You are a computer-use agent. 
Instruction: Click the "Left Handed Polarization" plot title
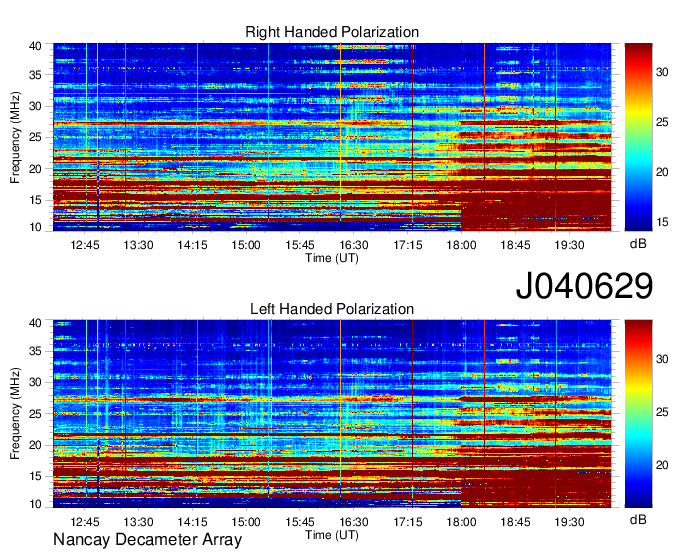coord(332,309)
